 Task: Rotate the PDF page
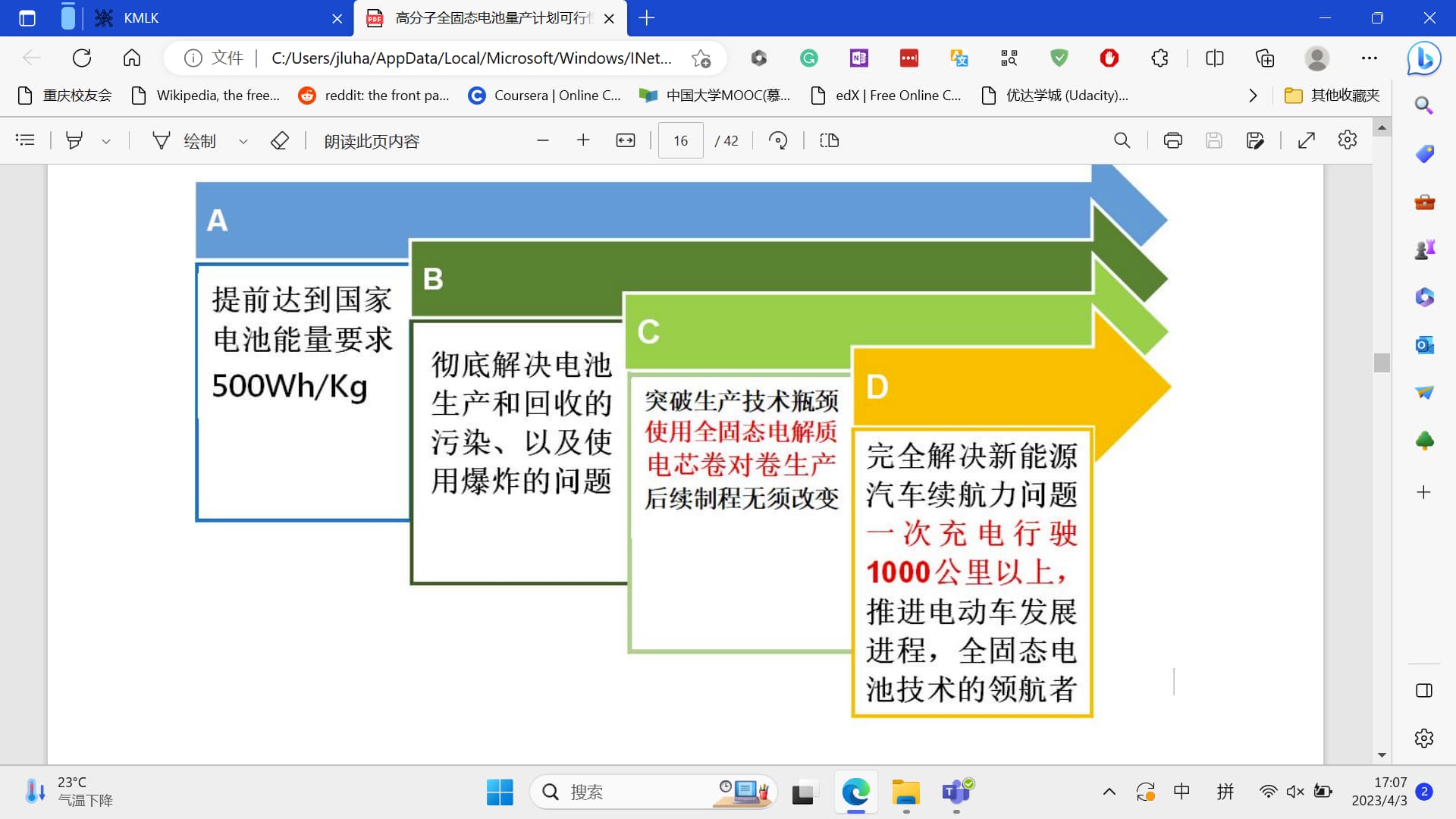pyautogui.click(x=778, y=140)
